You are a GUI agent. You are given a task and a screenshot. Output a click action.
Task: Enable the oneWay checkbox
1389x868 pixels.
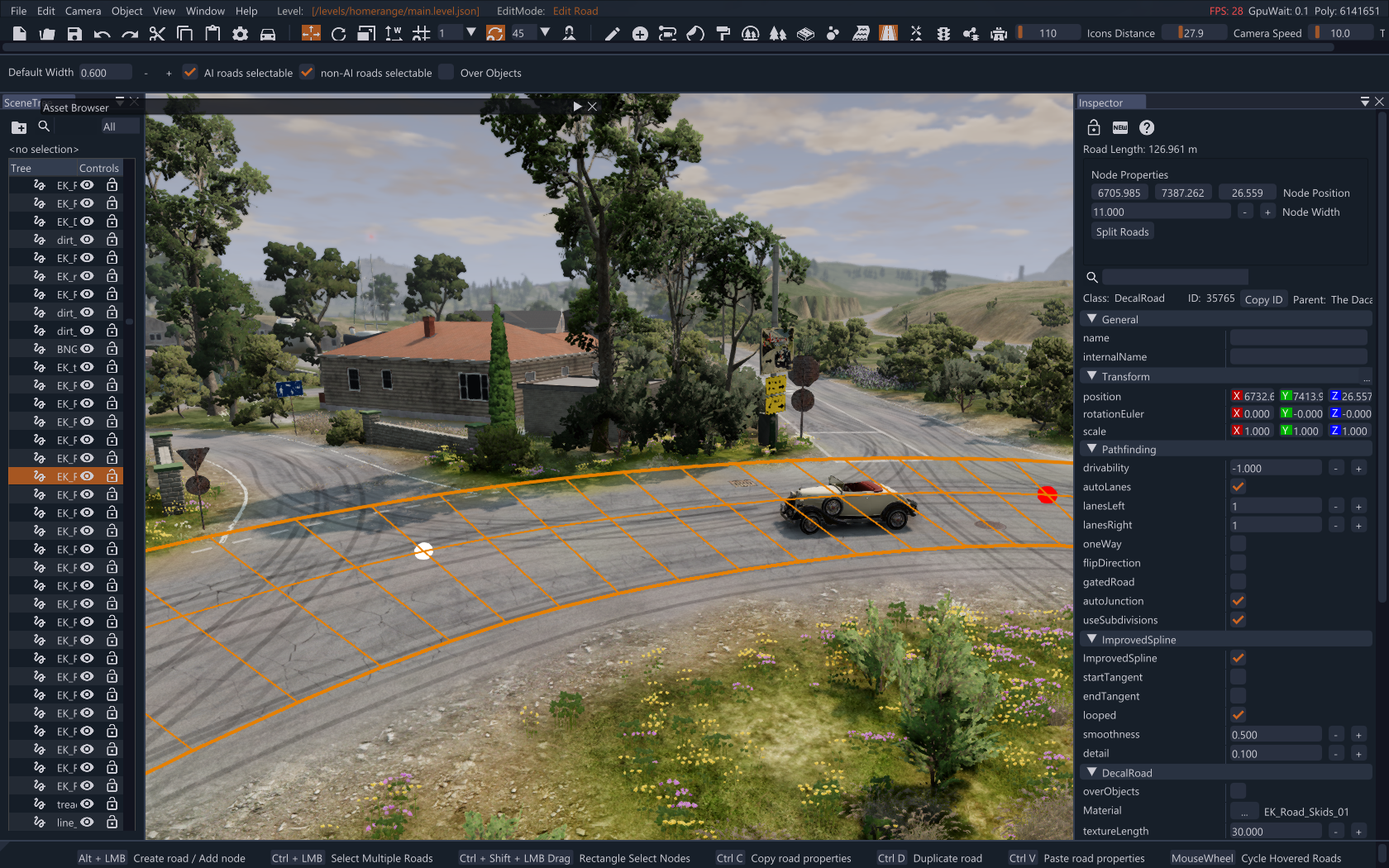click(x=1238, y=544)
